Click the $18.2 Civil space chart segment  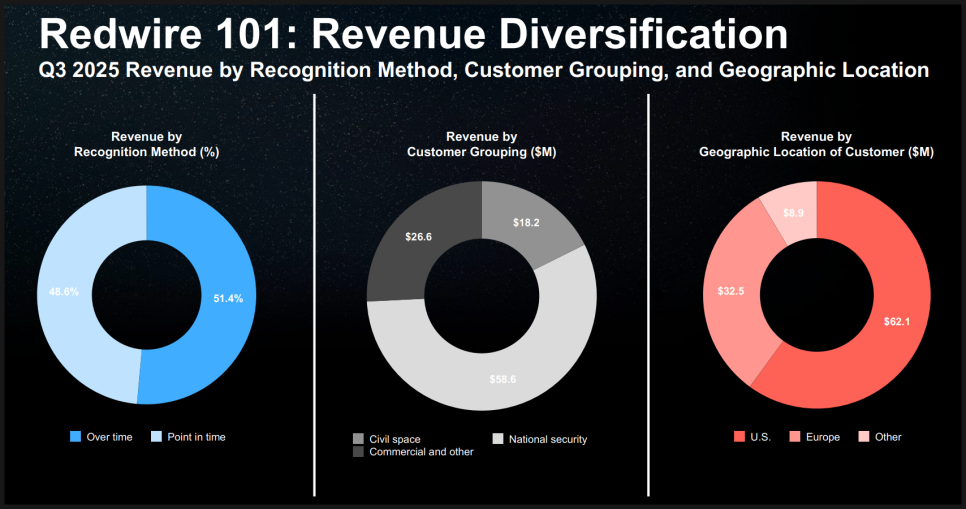(x=527, y=224)
